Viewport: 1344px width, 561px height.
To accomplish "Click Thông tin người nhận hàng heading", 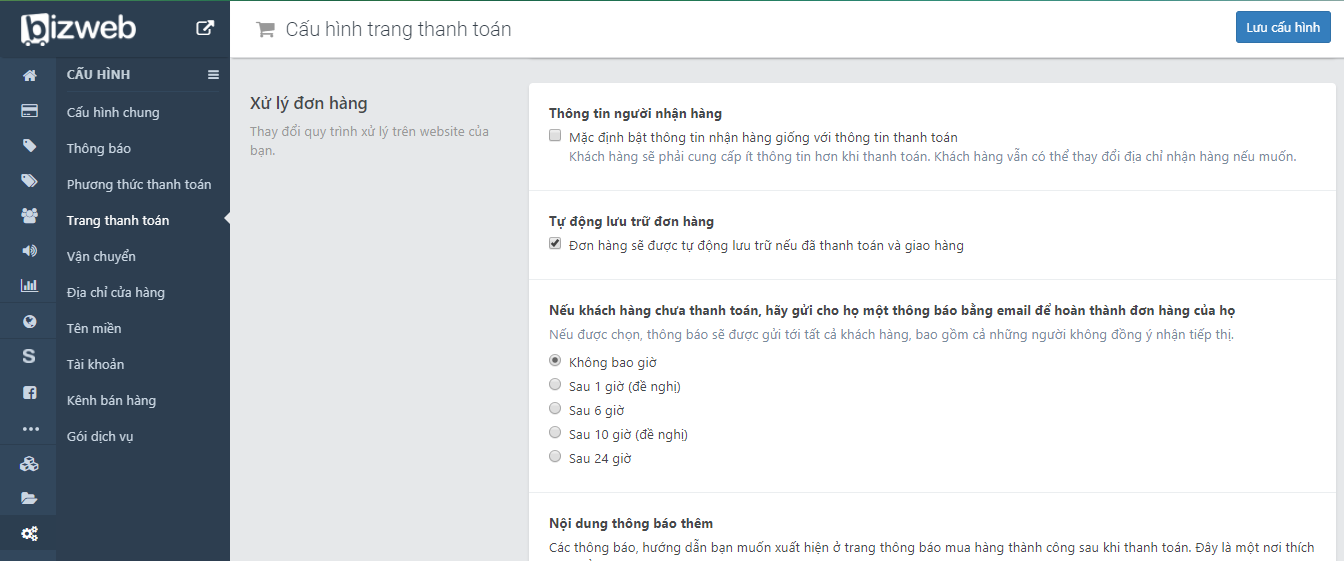I will 635,113.
